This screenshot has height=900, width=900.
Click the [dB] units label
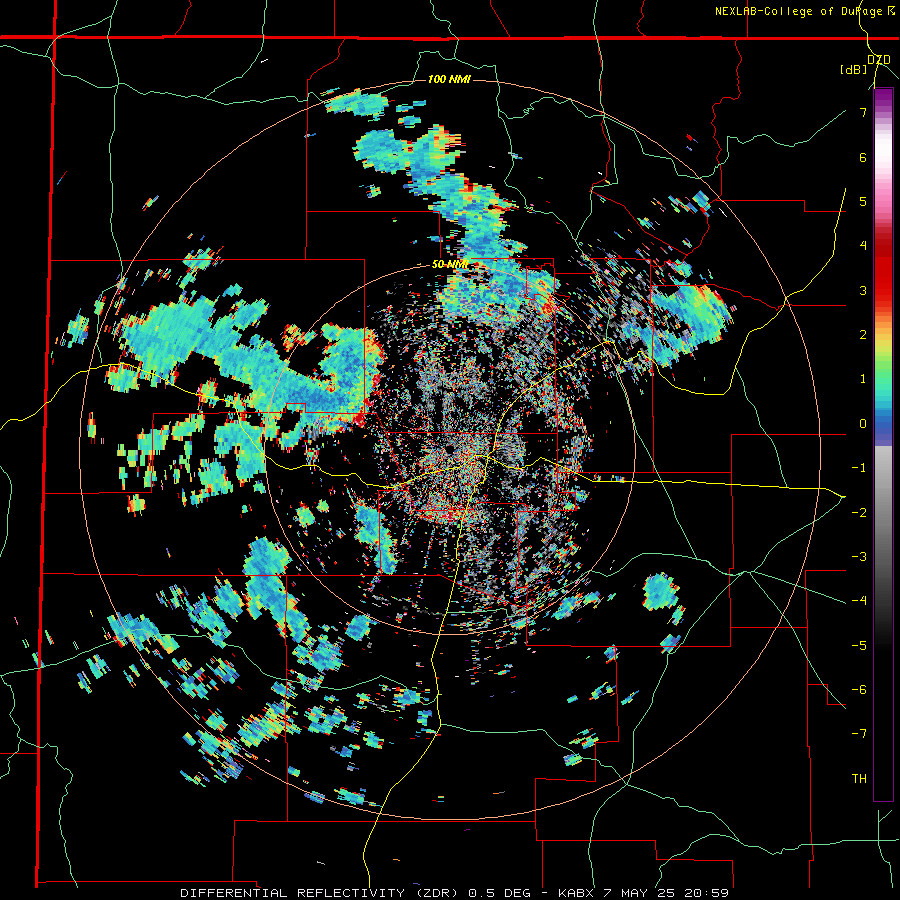854,70
